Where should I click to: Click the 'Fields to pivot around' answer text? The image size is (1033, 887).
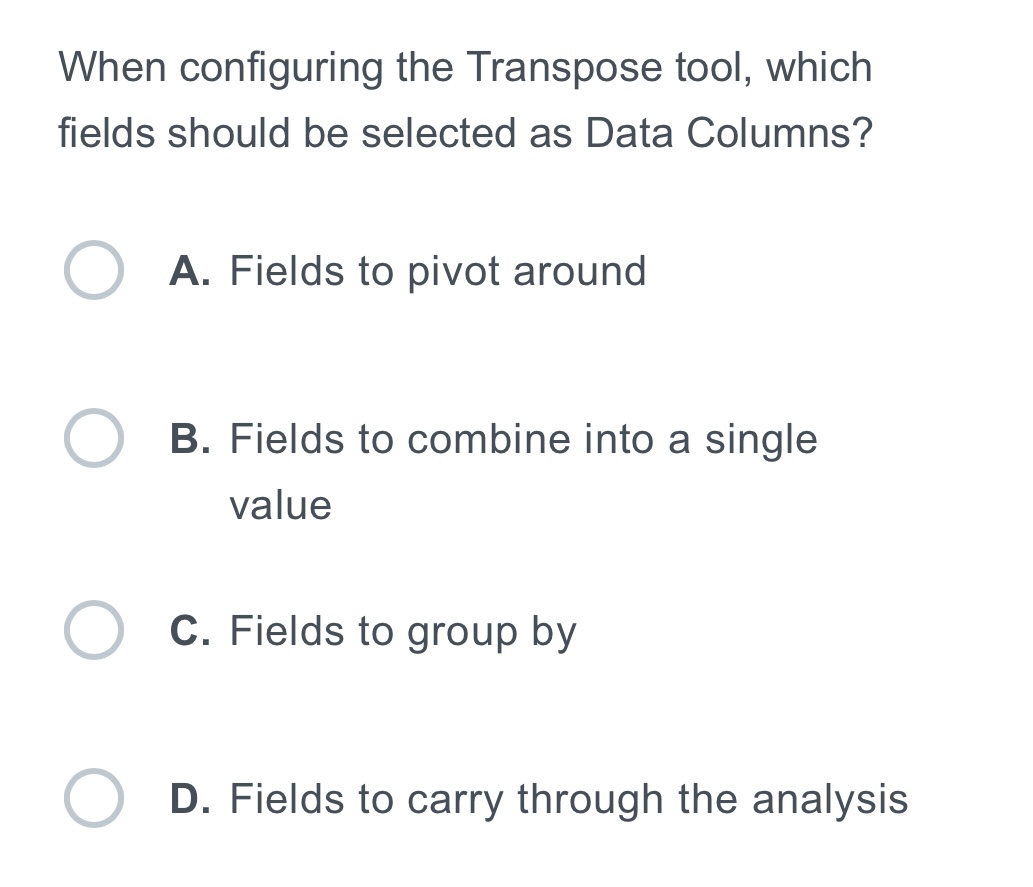pos(438,271)
